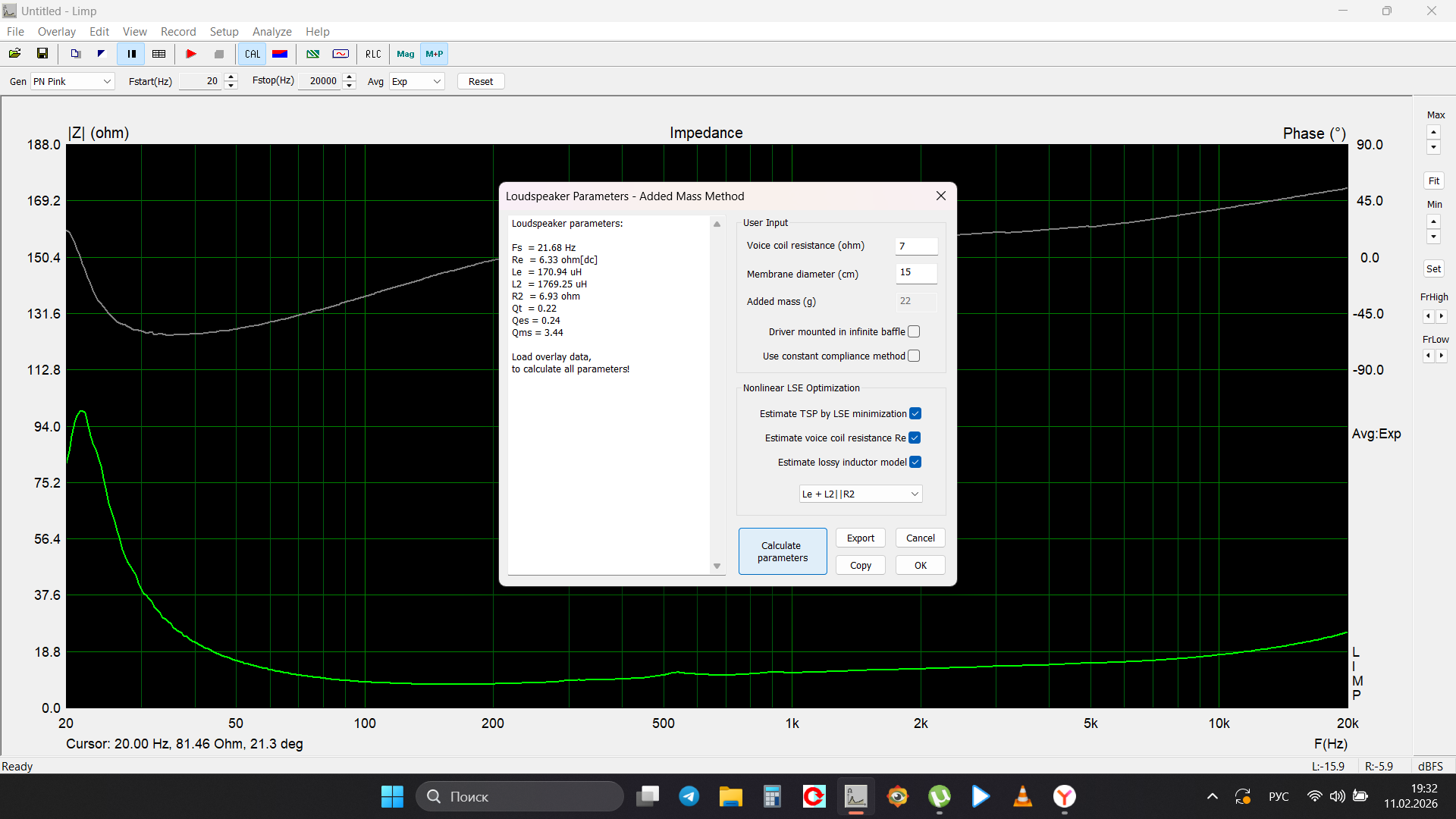
Task: Click the Fit button beside the graph
Action: (1434, 180)
